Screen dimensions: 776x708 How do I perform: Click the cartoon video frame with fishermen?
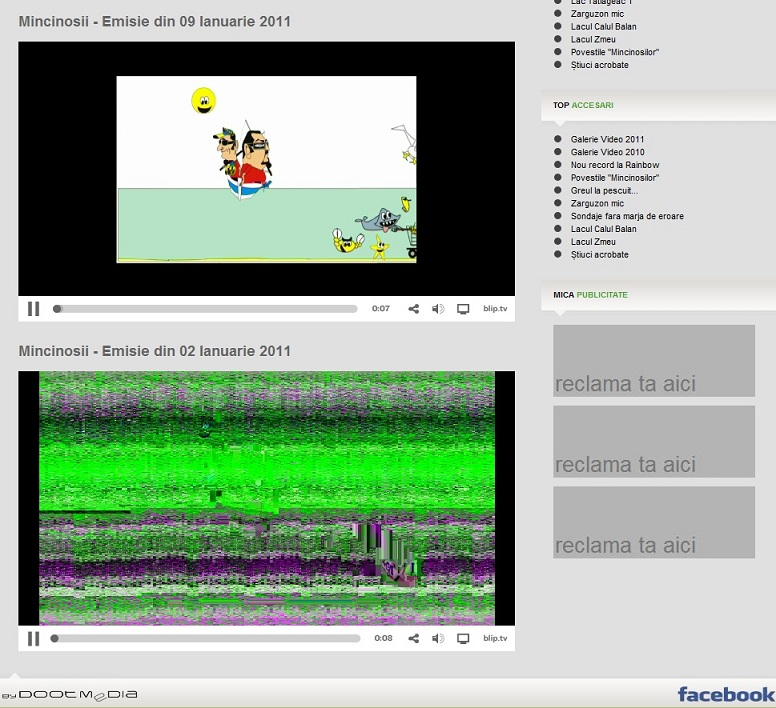point(266,169)
